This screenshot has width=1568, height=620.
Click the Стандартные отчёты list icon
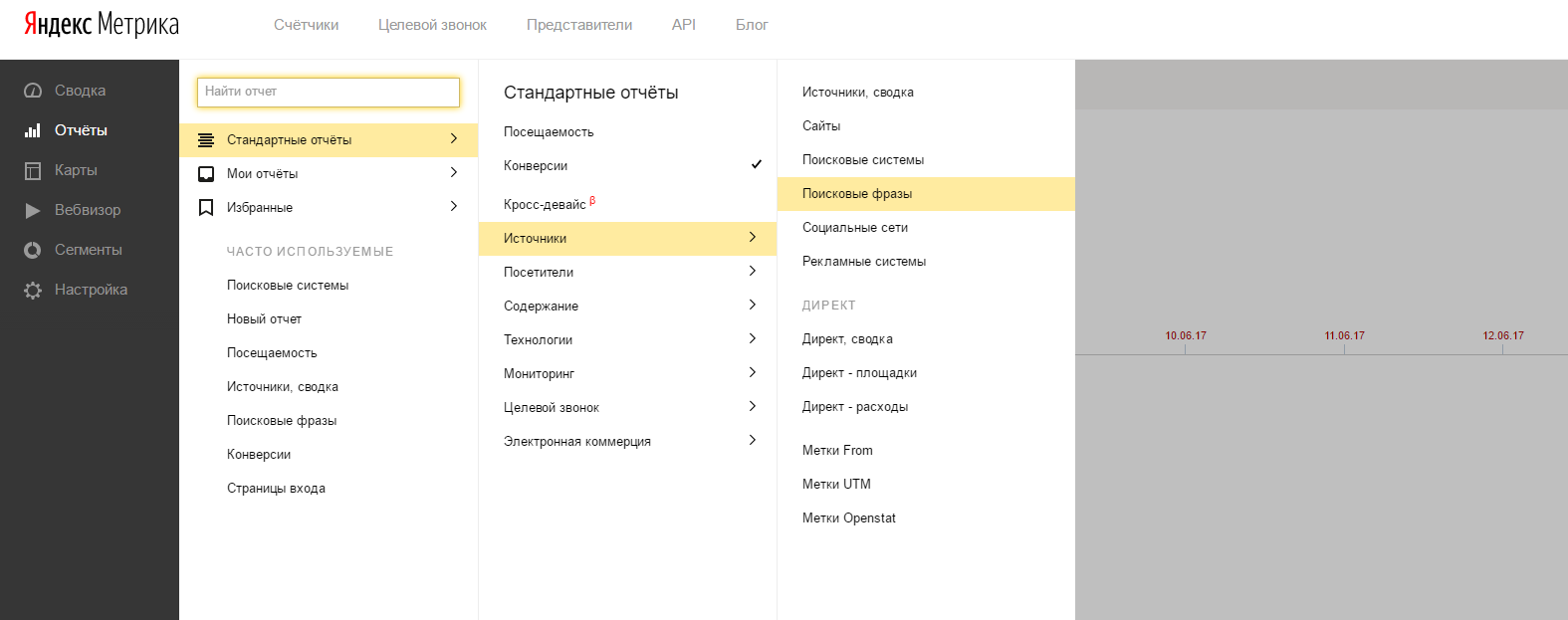(x=206, y=140)
